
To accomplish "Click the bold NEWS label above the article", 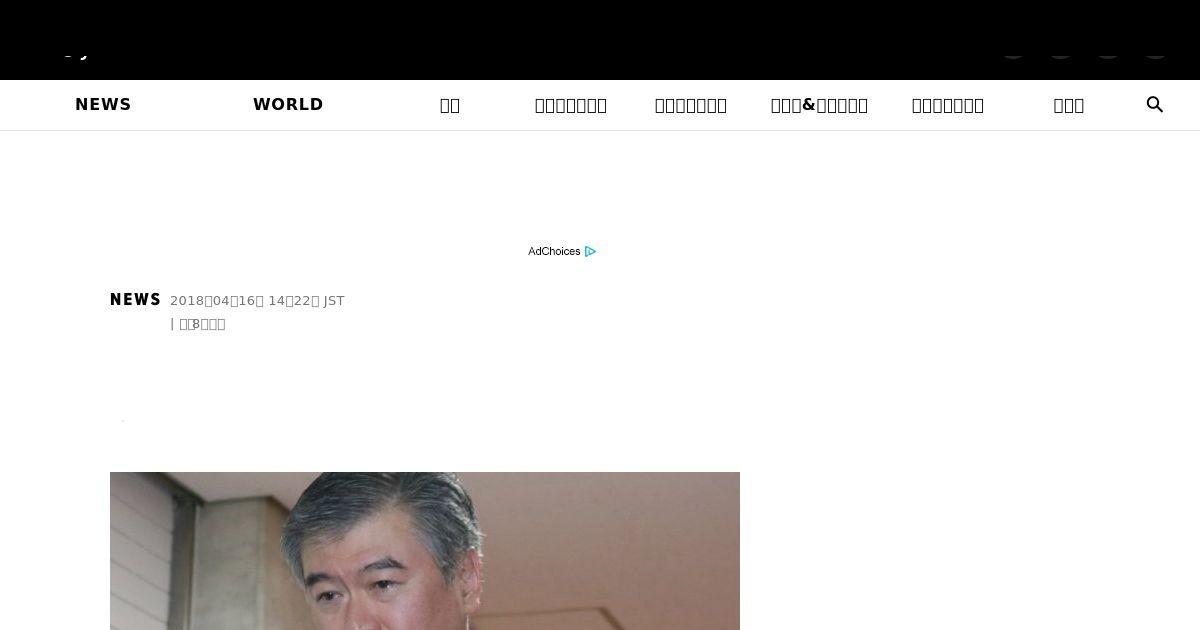I will [x=135, y=300].
